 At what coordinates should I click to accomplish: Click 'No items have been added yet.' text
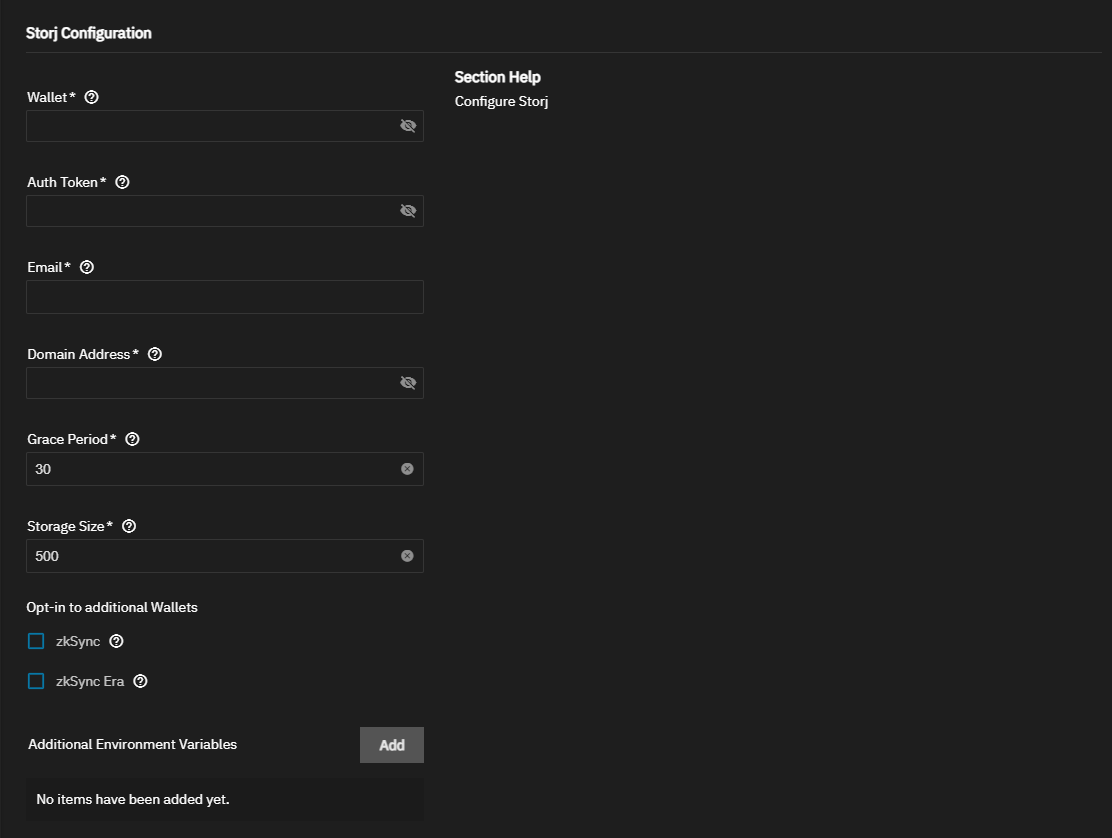pyautogui.click(x=133, y=800)
